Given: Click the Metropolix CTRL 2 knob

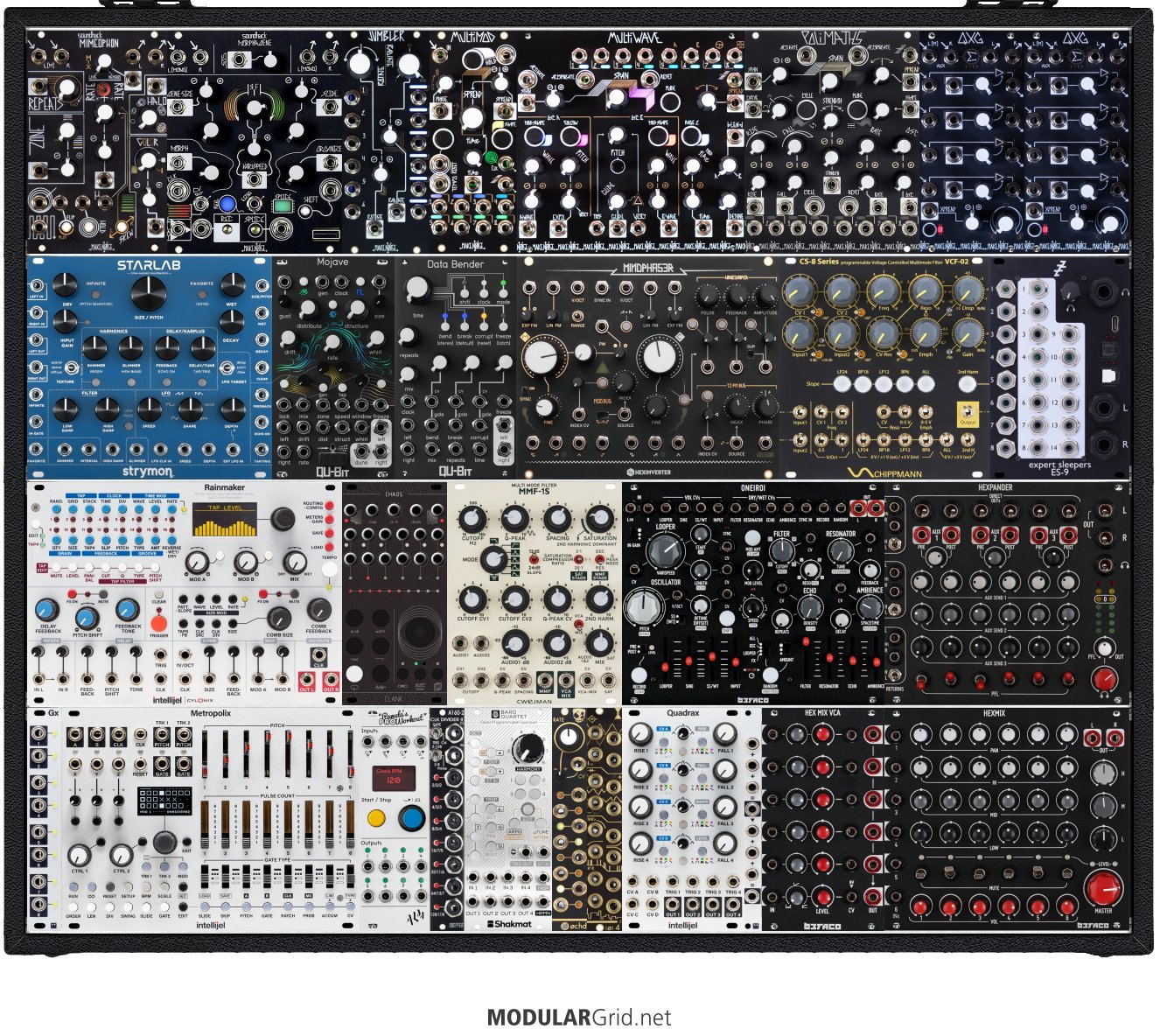Looking at the screenshot, I should tap(122, 855).
